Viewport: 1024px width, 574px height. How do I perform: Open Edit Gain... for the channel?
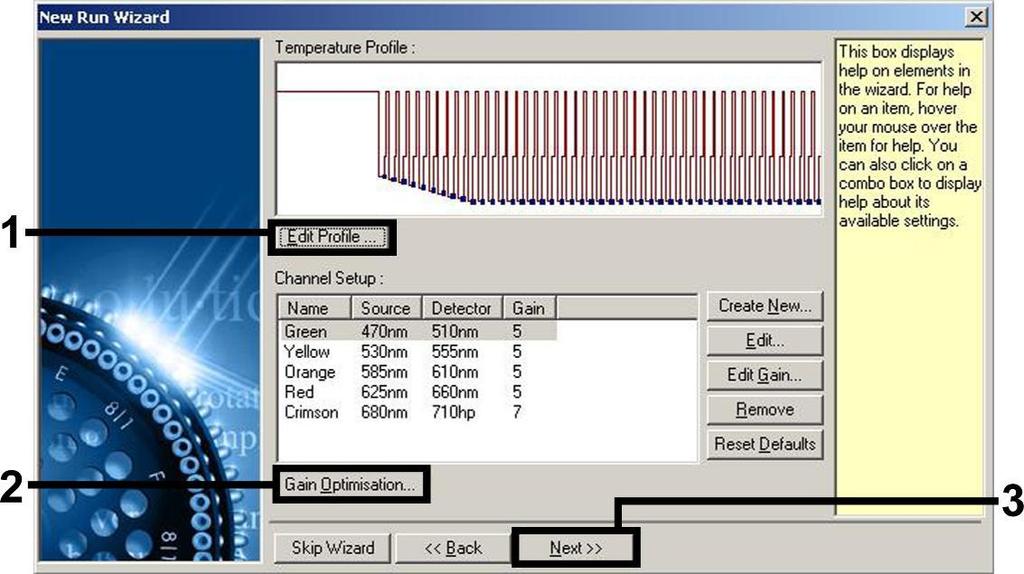pyautogui.click(x=765, y=375)
